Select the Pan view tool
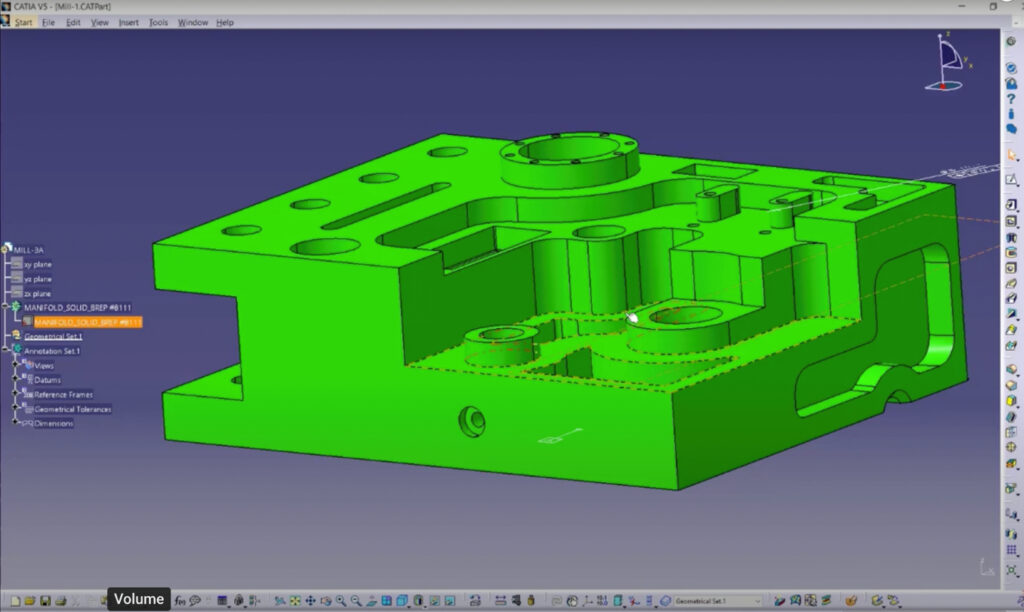Screen dimensions: 1024x612 click(310, 600)
